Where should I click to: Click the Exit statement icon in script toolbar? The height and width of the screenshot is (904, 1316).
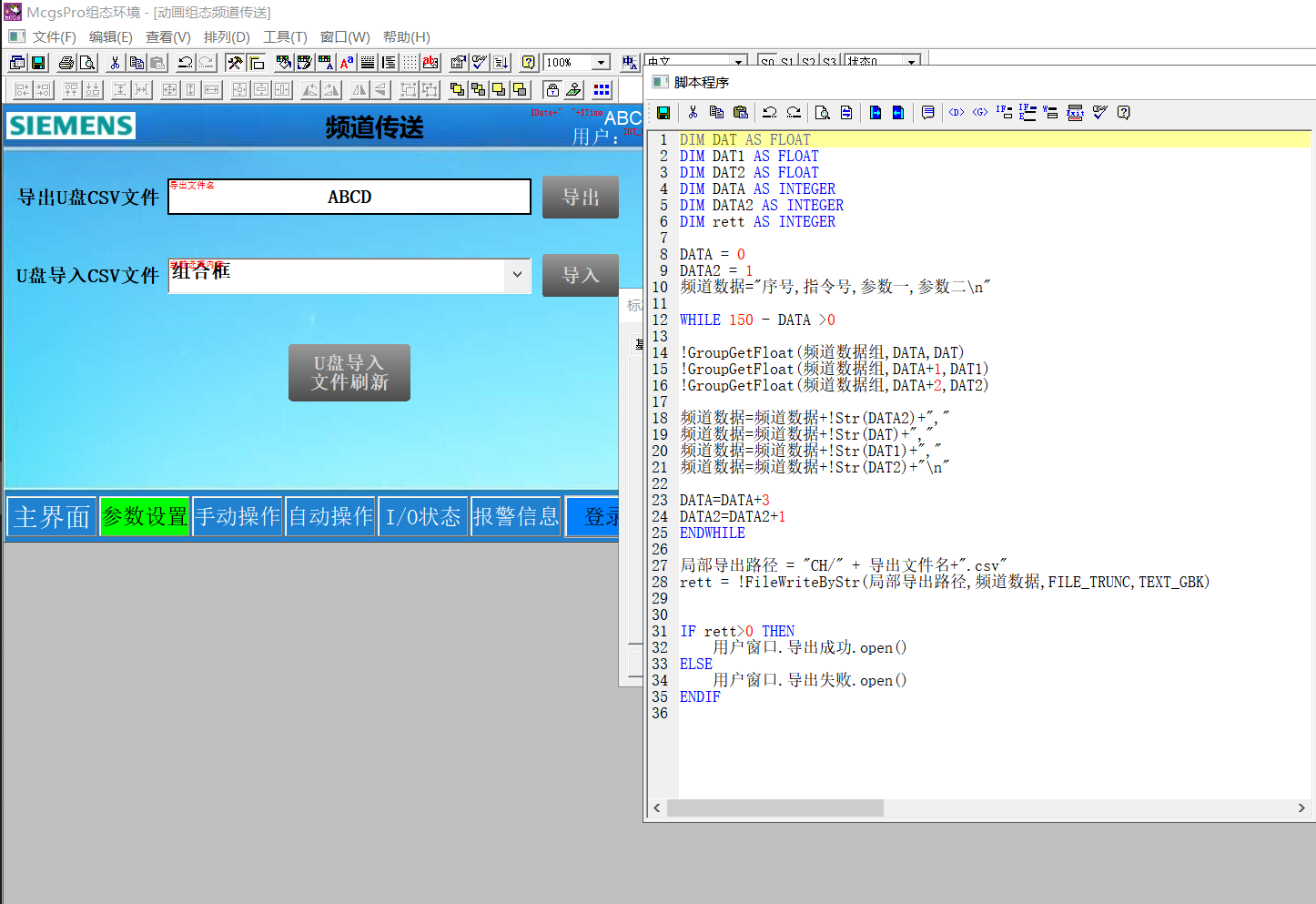(1075, 113)
